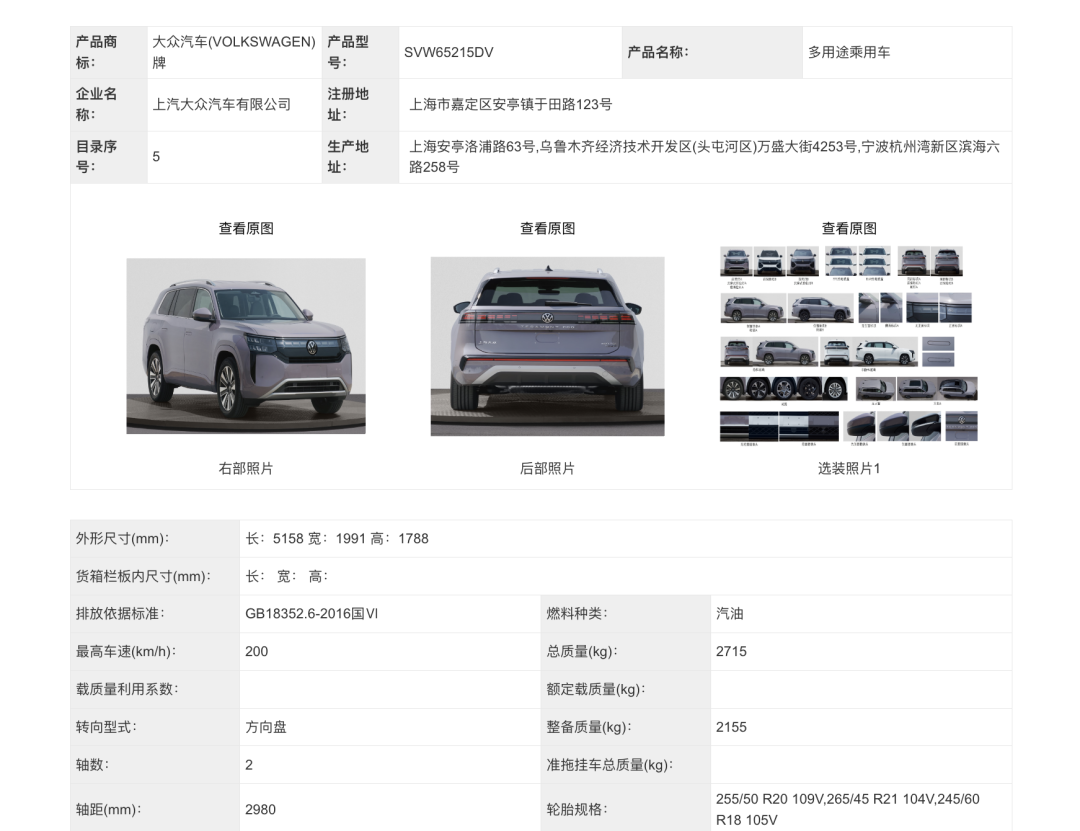1080x831 pixels.
Task: Click the 目录序号 header label
Action: [x=96, y=157]
